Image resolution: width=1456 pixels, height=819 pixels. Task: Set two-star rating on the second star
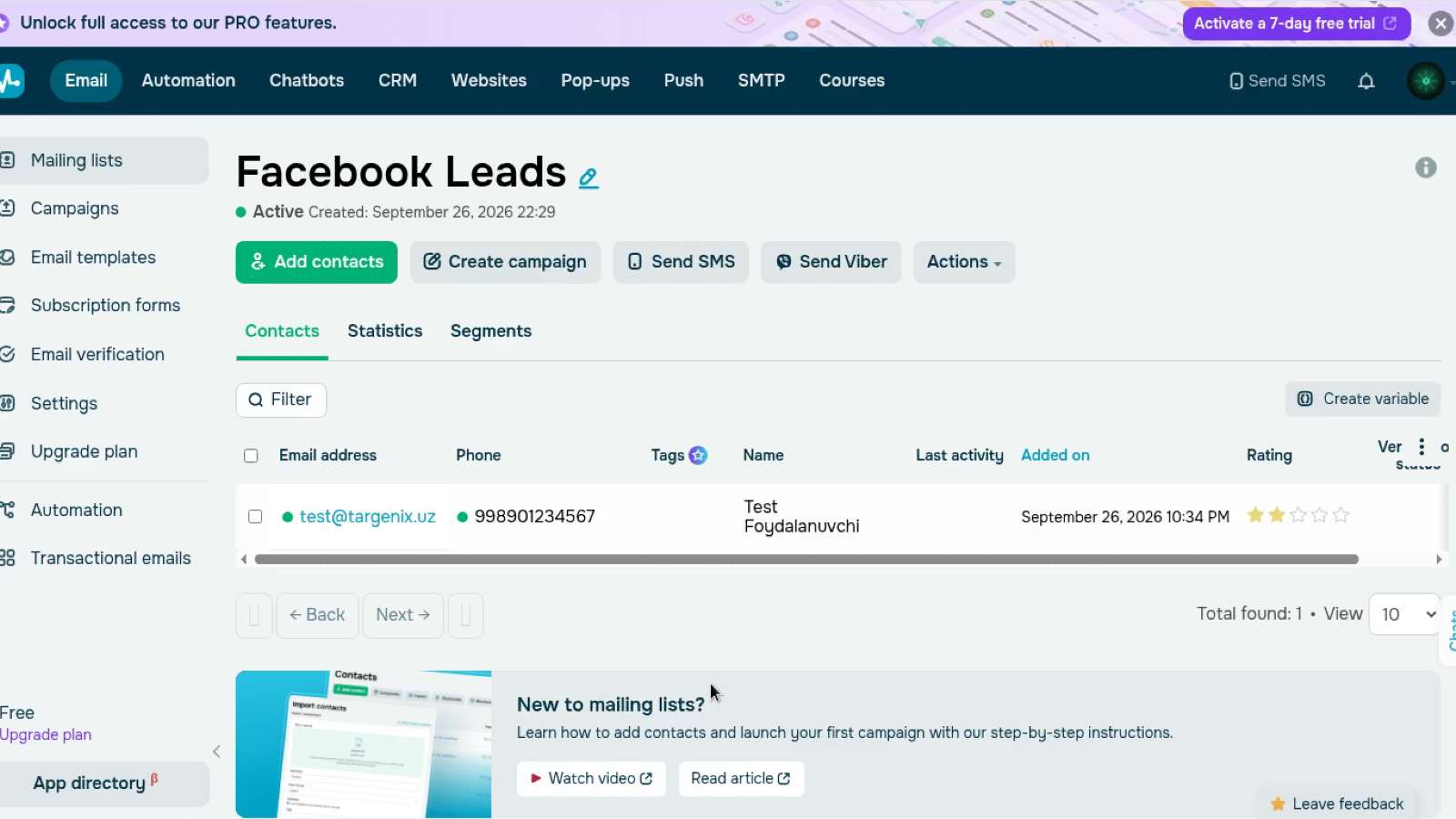(x=1277, y=515)
